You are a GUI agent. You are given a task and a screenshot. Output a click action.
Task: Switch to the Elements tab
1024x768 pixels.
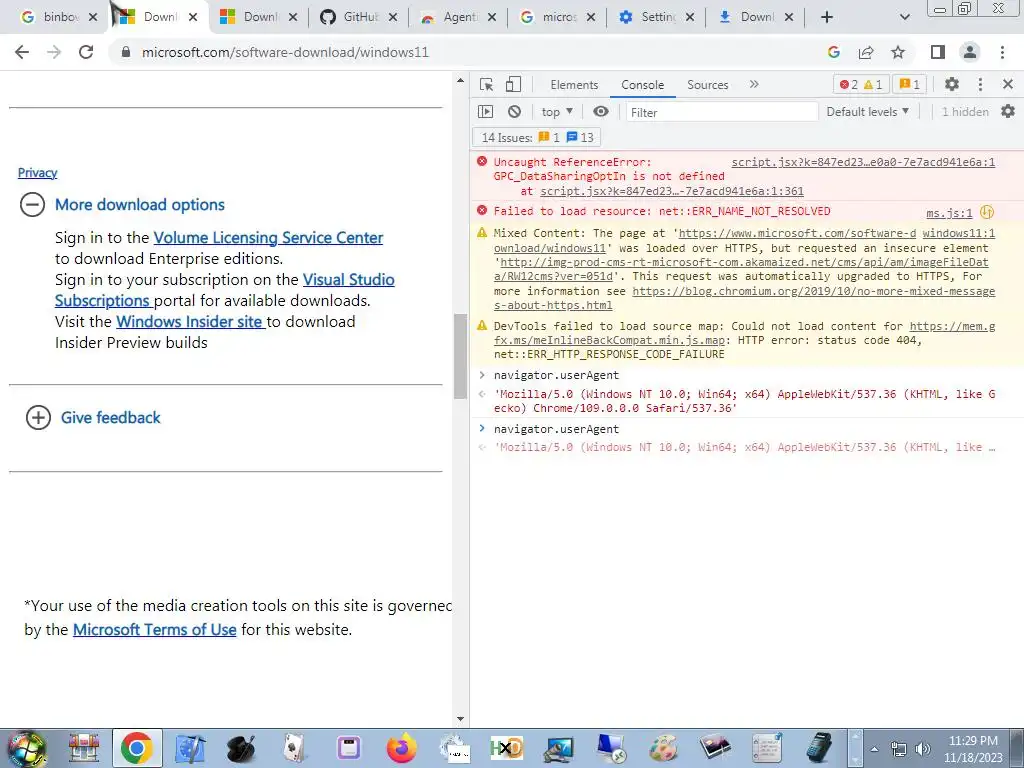point(574,85)
